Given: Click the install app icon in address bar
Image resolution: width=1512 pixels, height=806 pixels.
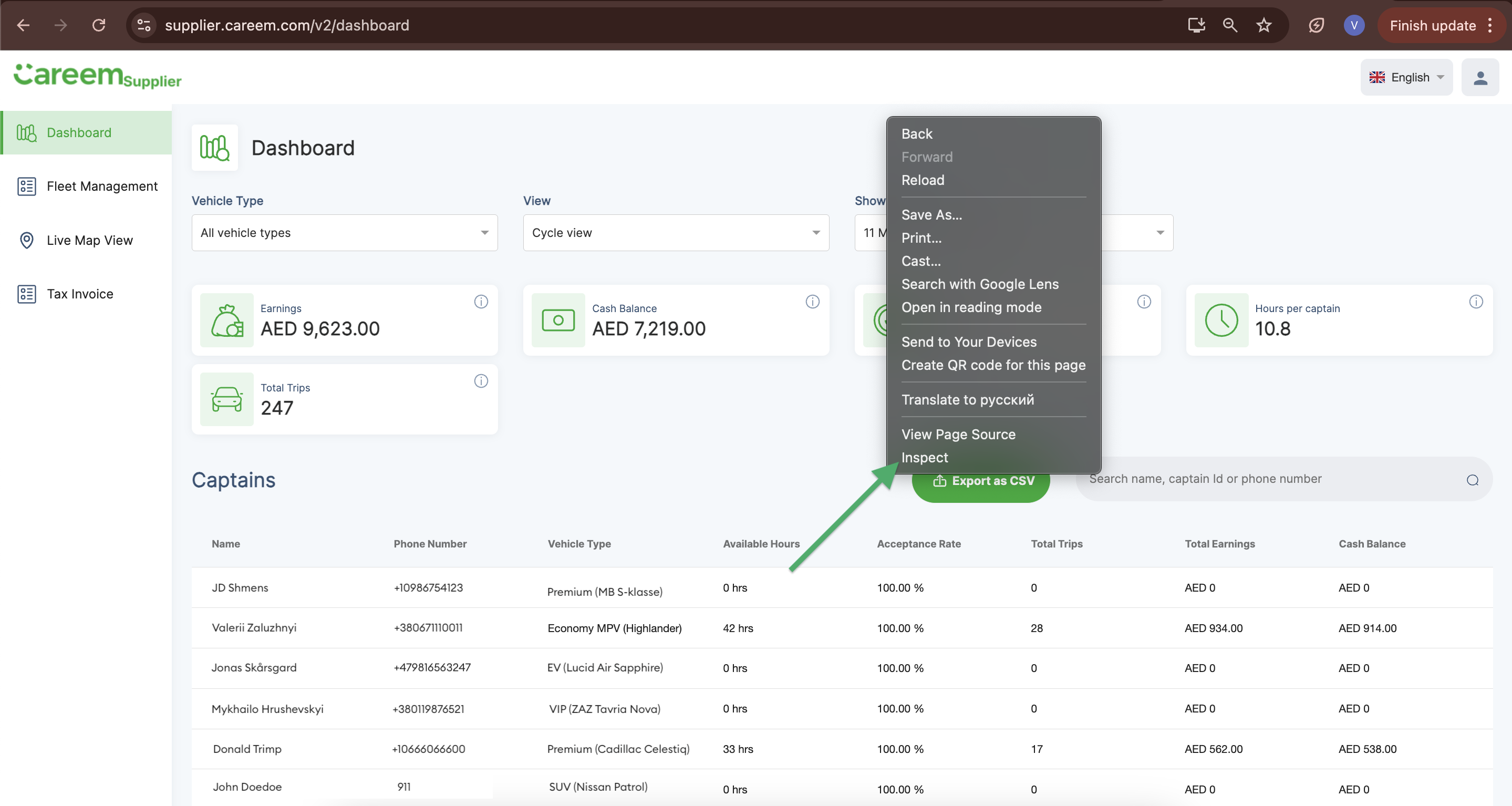Looking at the screenshot, I should [x=1196, y=25].
